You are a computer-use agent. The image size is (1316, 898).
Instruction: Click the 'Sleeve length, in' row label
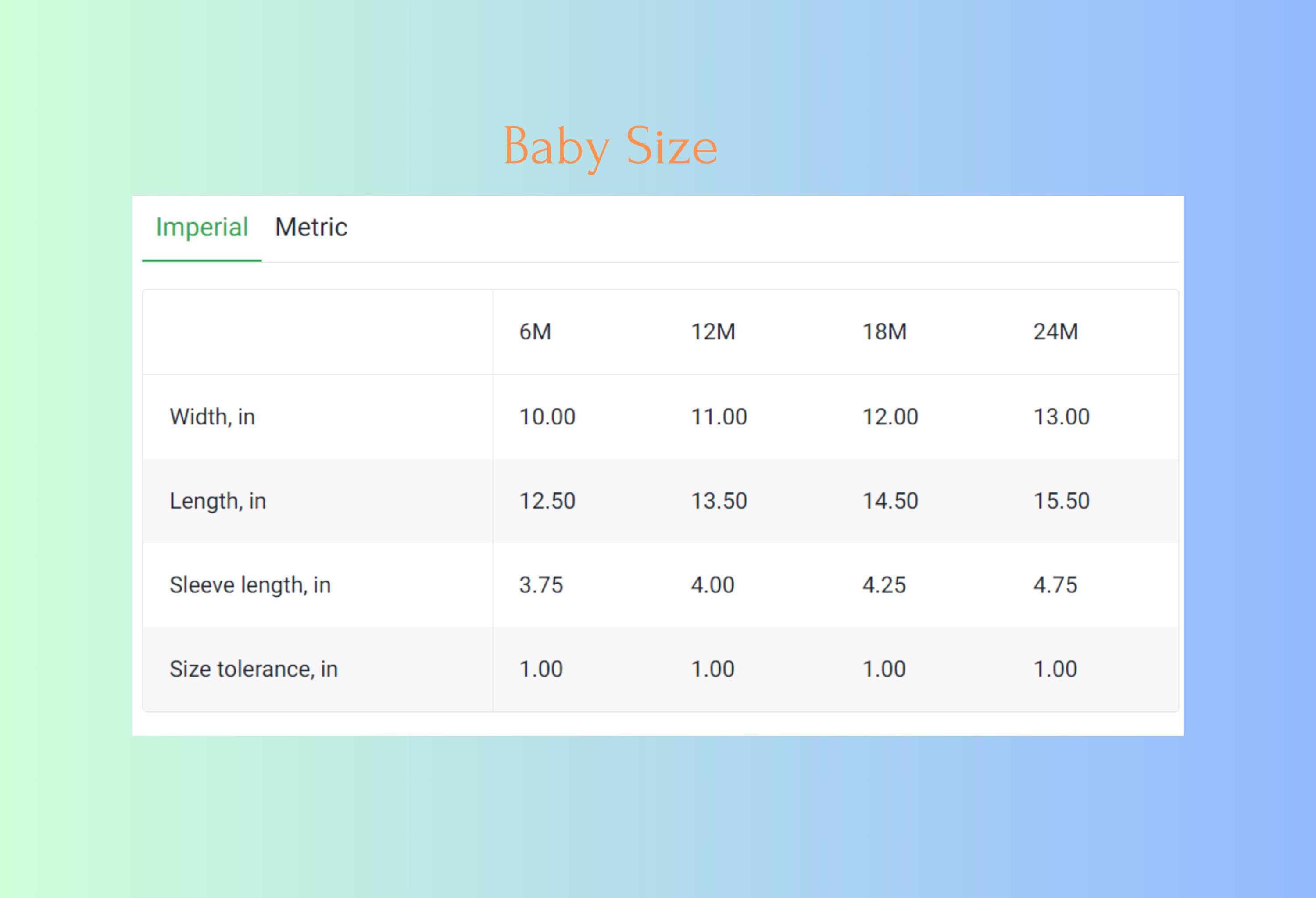(x=250, y=585)
